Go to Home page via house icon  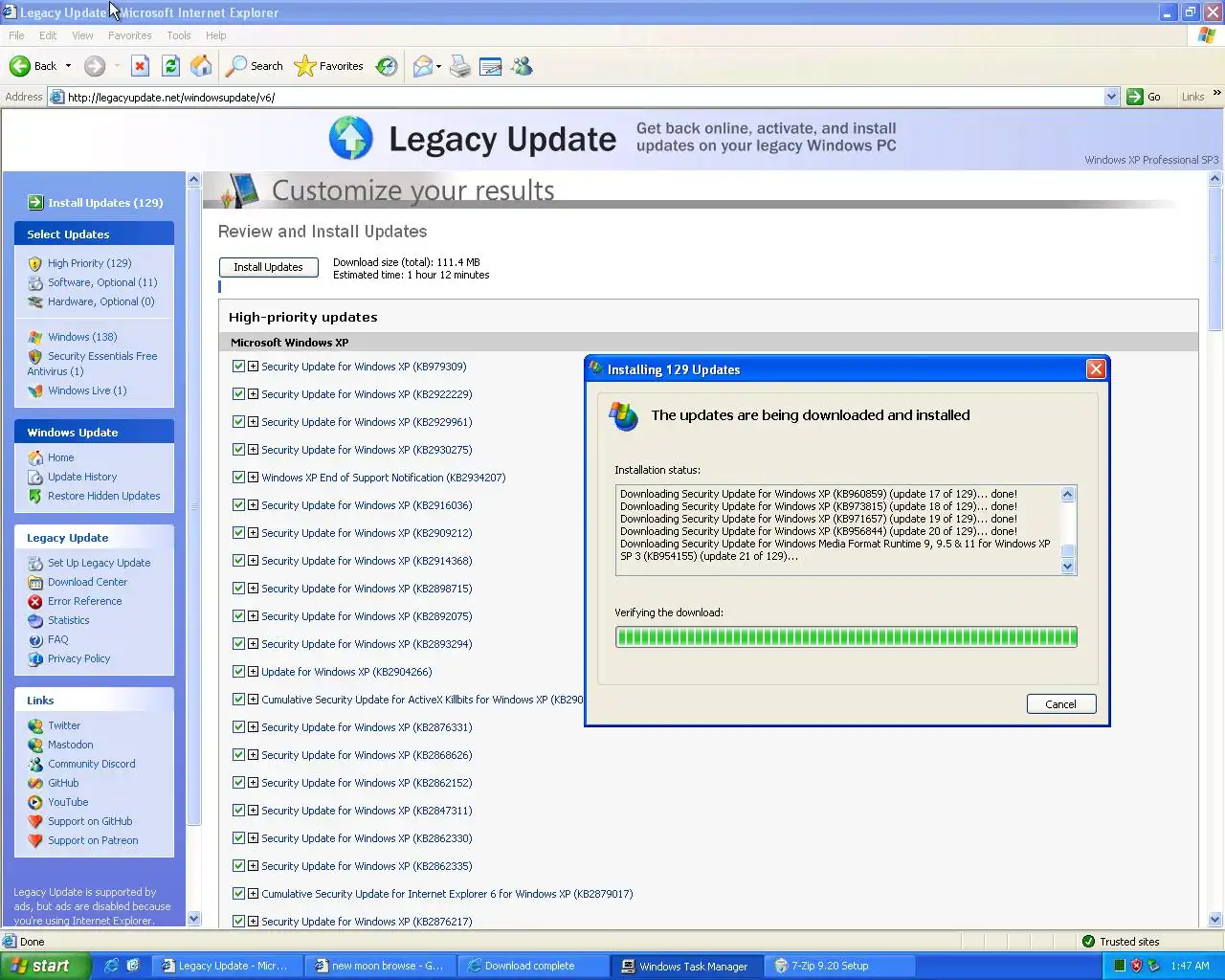coord(201,66)
